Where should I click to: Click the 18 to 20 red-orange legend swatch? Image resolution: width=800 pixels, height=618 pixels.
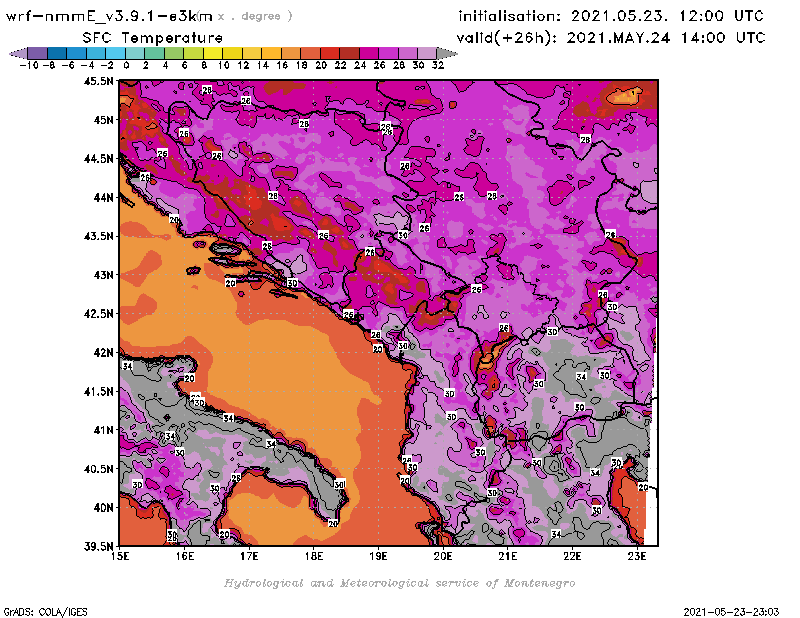tap(311, 53)
